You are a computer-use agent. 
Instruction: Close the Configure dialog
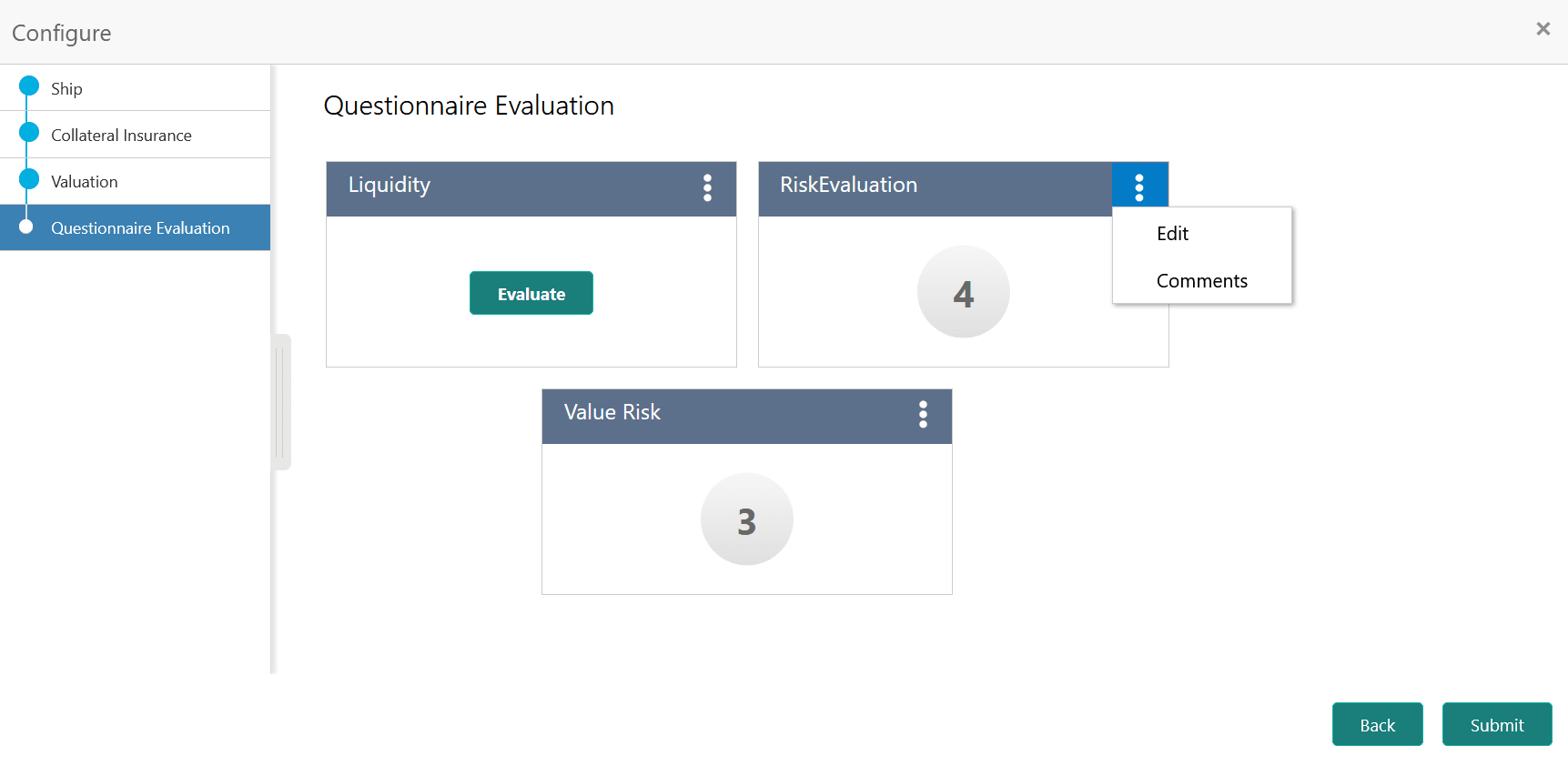click(1543, 28)
